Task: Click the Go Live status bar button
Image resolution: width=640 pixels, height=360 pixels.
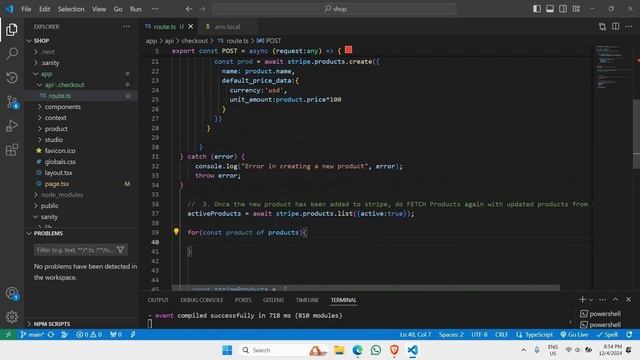Action: pos(574,334)
